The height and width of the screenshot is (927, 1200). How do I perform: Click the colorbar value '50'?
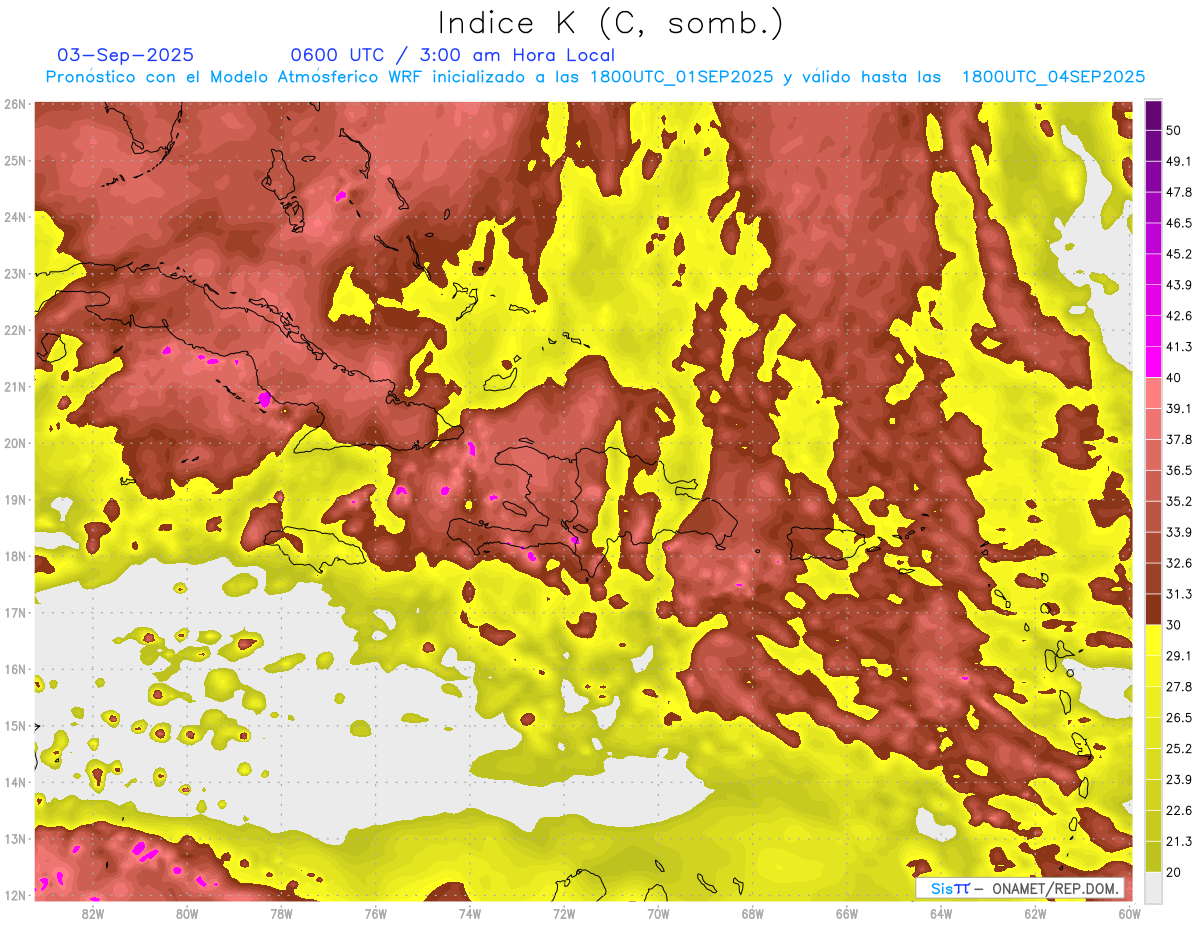1173,130
